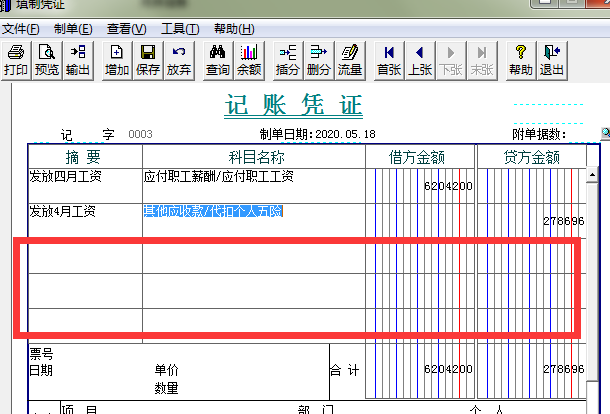The image size is (610, 414).
Task: Open the 查询 search tool
Action: [218, 61]
